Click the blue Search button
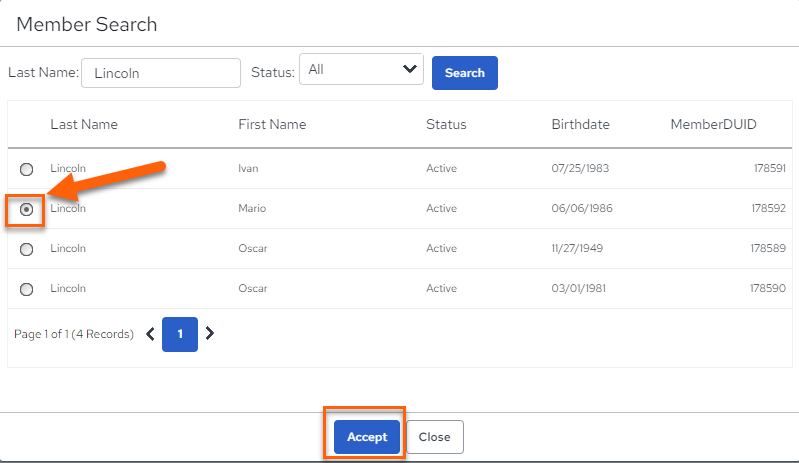 pos(465,73)
